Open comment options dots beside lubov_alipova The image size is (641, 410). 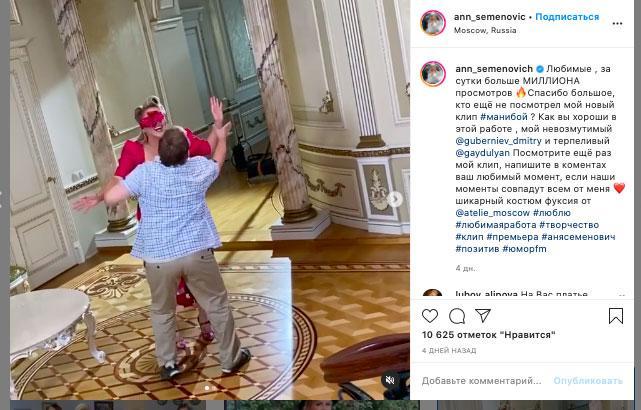621,295
